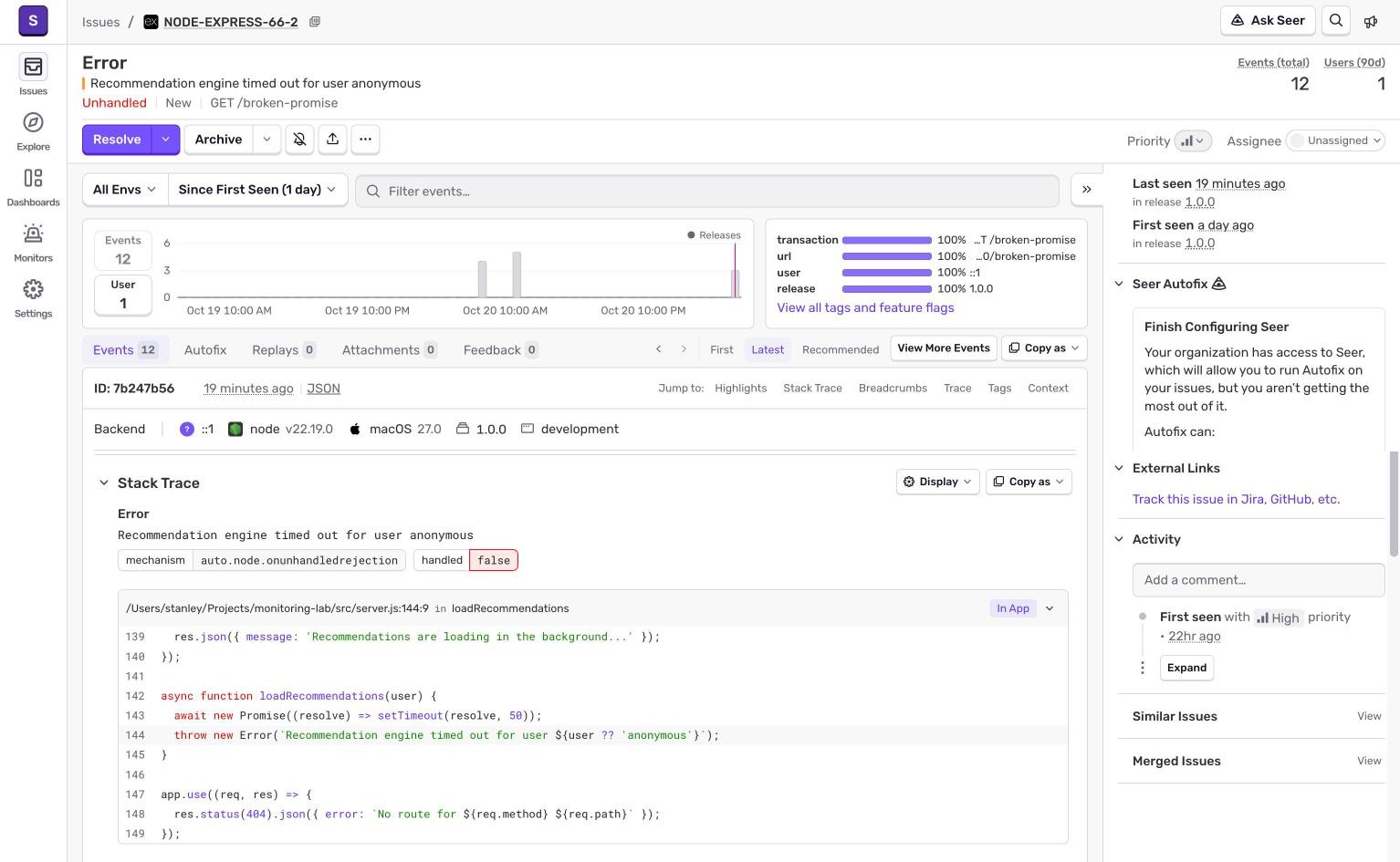The width and height of the screenshot is (1400, 862).
Task: Select the User 1 graph toggle
Action: (123, 295)
